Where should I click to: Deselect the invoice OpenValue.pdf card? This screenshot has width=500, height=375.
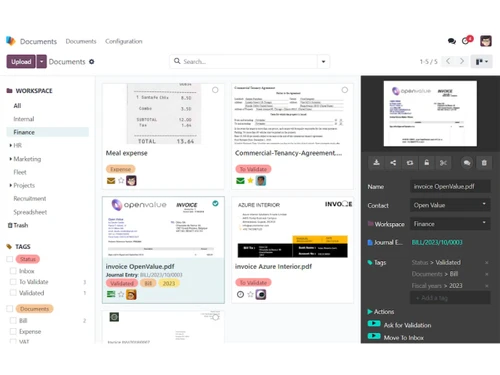tap(215, 203)
